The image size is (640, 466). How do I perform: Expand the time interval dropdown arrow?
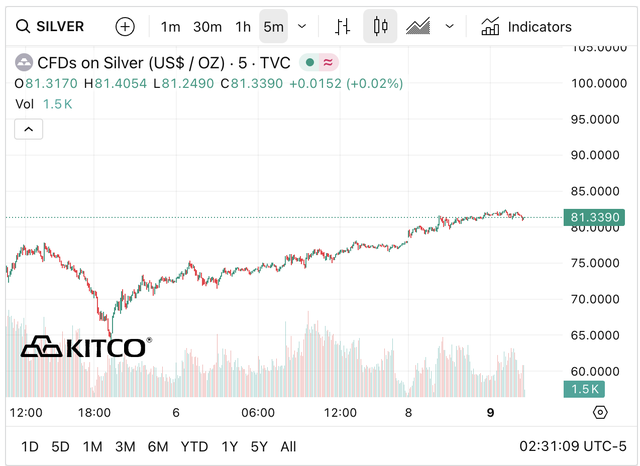point(302,27)
